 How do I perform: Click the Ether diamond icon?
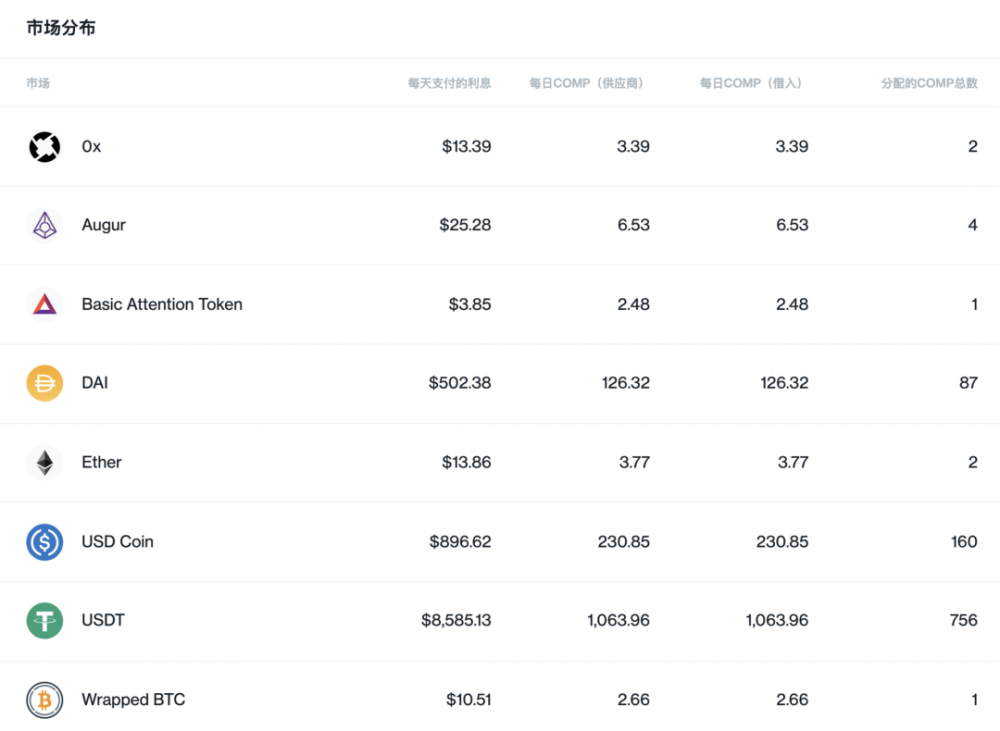(x=44, y=462)
